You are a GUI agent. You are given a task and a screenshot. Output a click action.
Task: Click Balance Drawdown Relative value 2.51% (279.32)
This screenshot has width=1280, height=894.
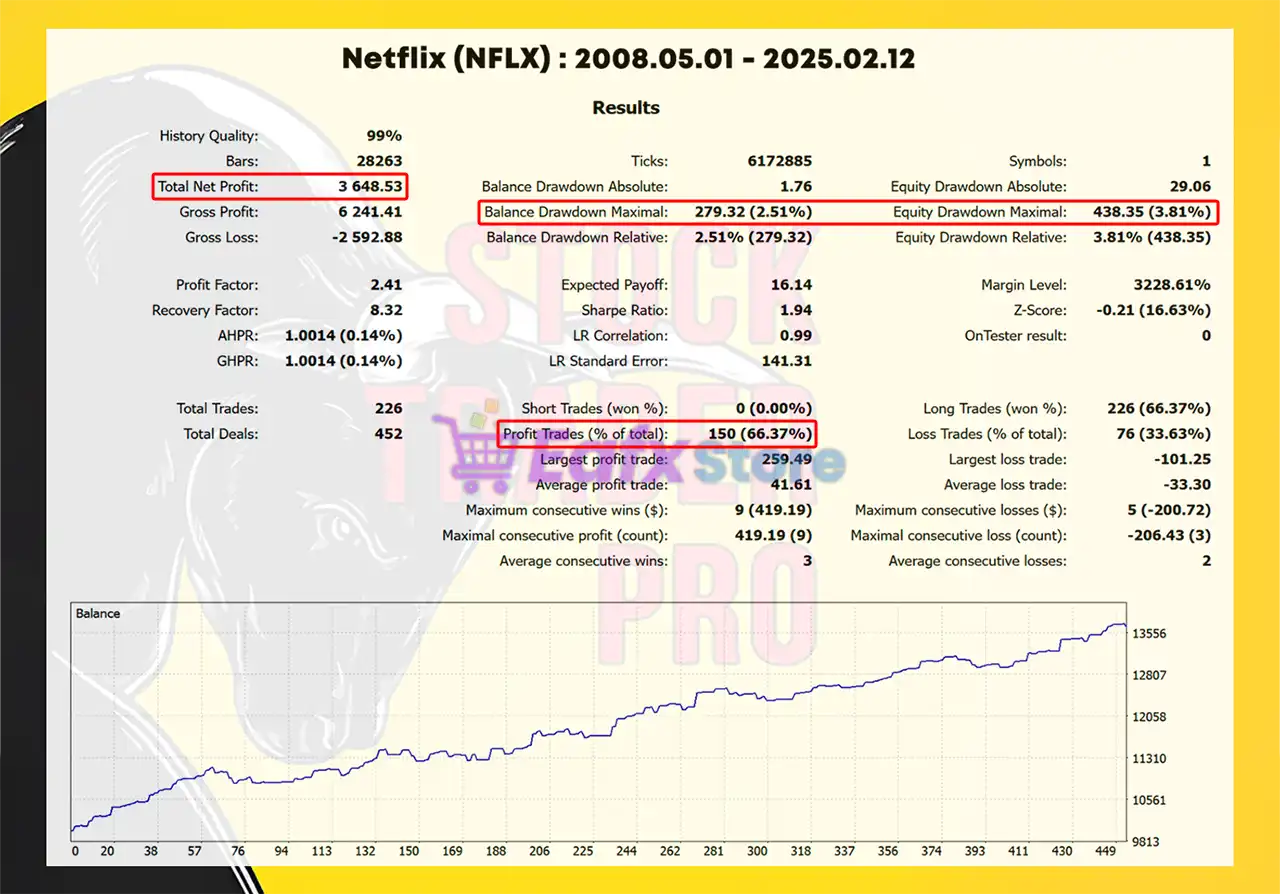click(x=753, y=237)
